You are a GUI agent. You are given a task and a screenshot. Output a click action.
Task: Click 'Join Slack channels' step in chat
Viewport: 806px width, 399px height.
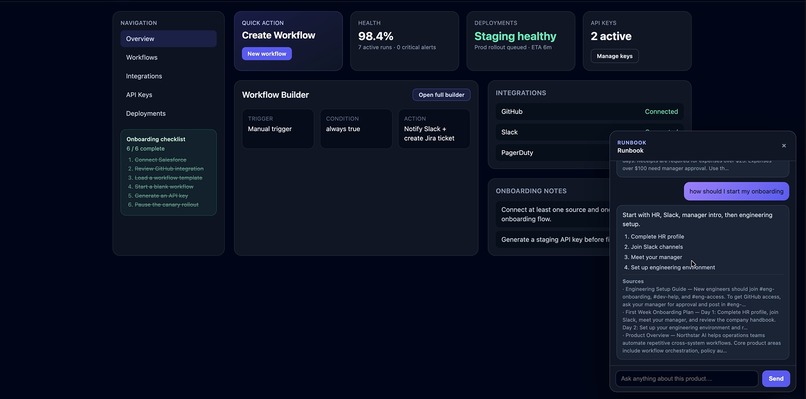pyautogui.click(x=656, y=247)
